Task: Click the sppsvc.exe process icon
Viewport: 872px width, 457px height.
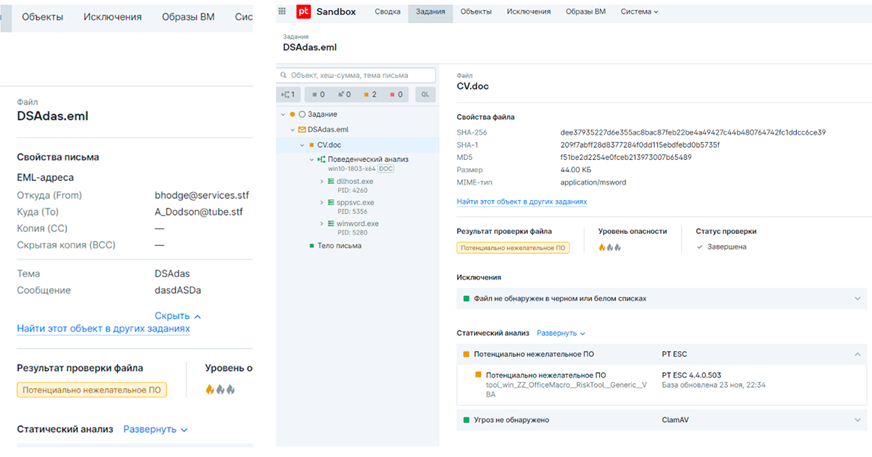Action: pyautogui.click(x=331, y=202)
